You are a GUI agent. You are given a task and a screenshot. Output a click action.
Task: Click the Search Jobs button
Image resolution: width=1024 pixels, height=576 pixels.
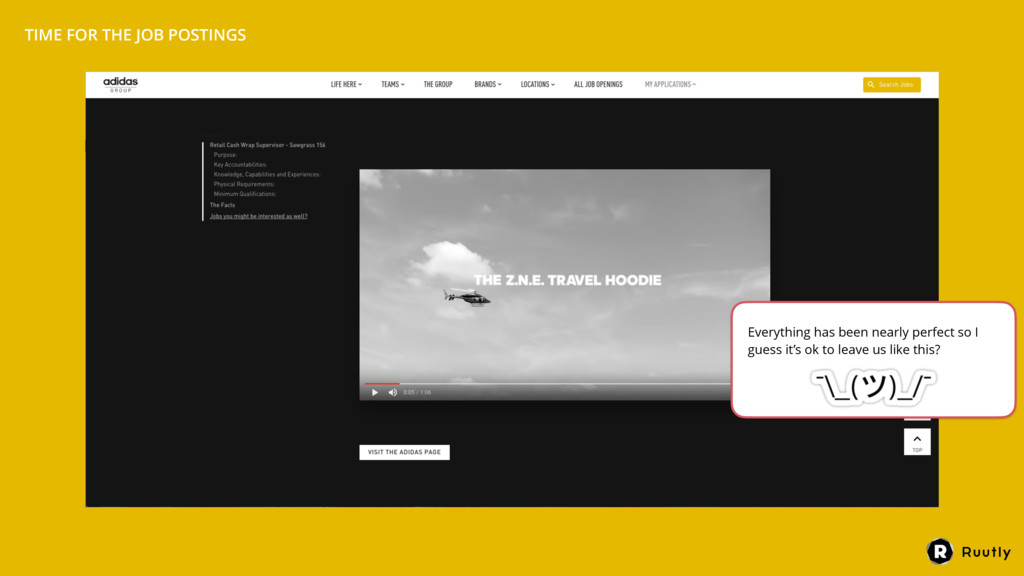[891, 85]
